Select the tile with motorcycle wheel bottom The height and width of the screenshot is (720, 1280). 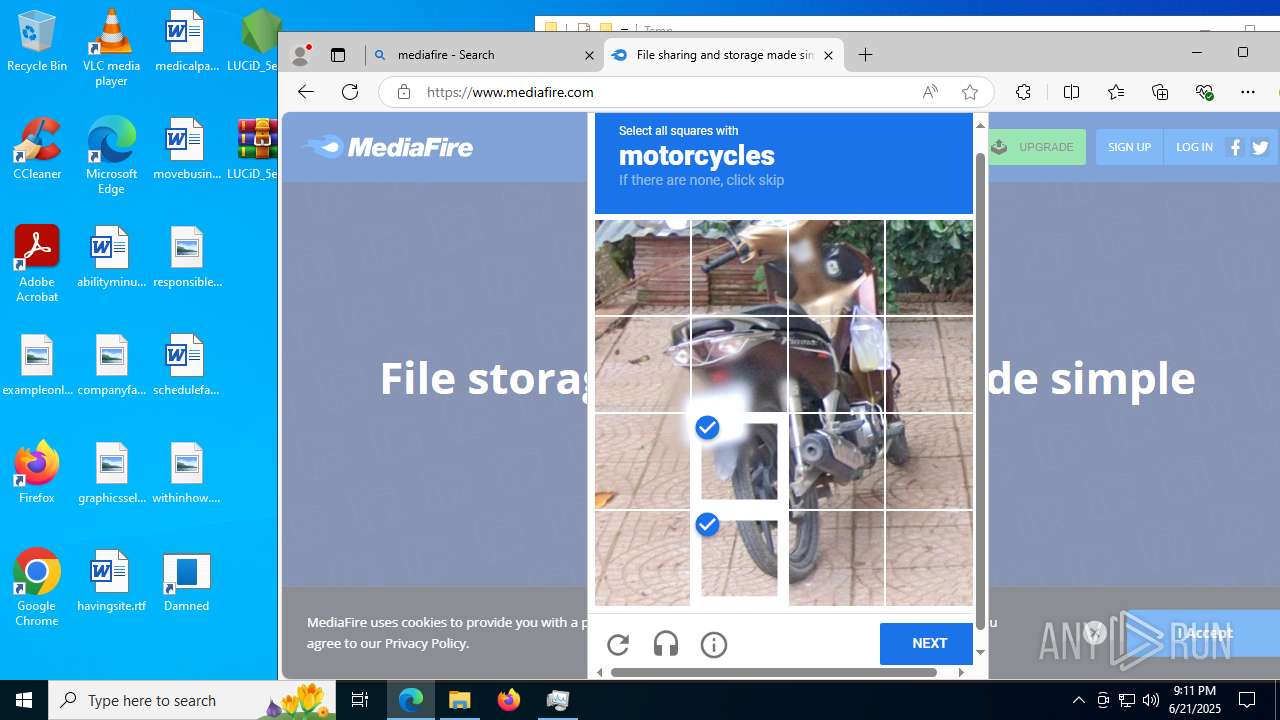point(836,559)
